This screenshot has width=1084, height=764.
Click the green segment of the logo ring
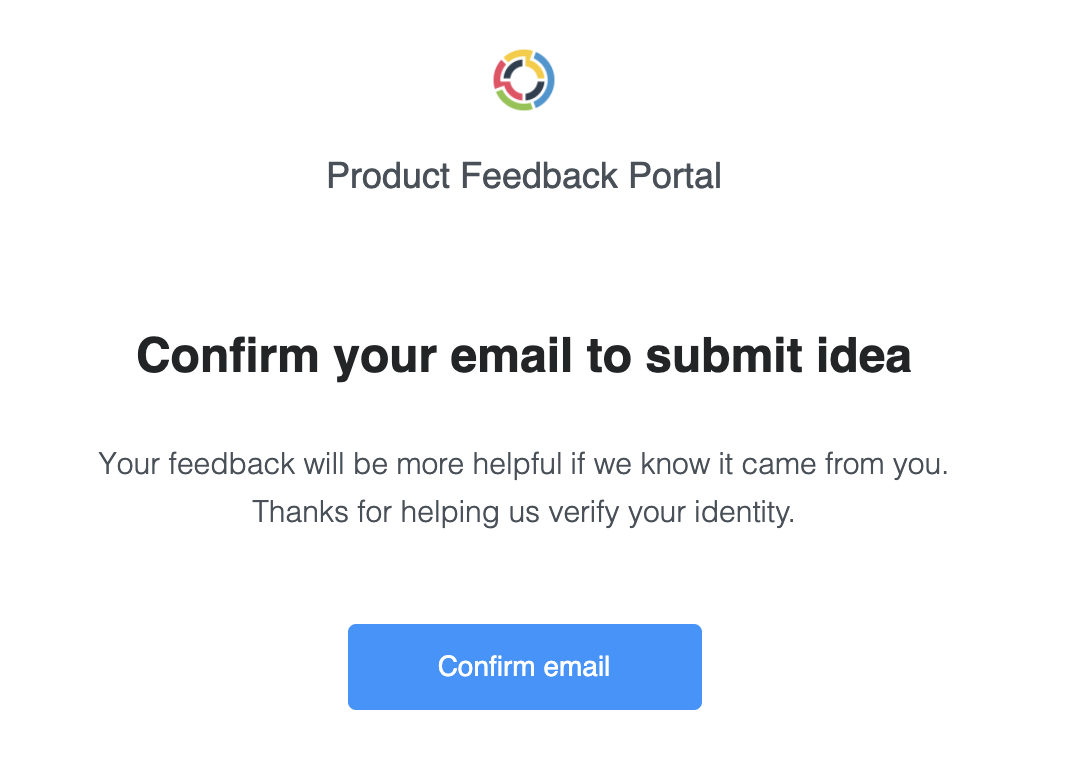516,106
